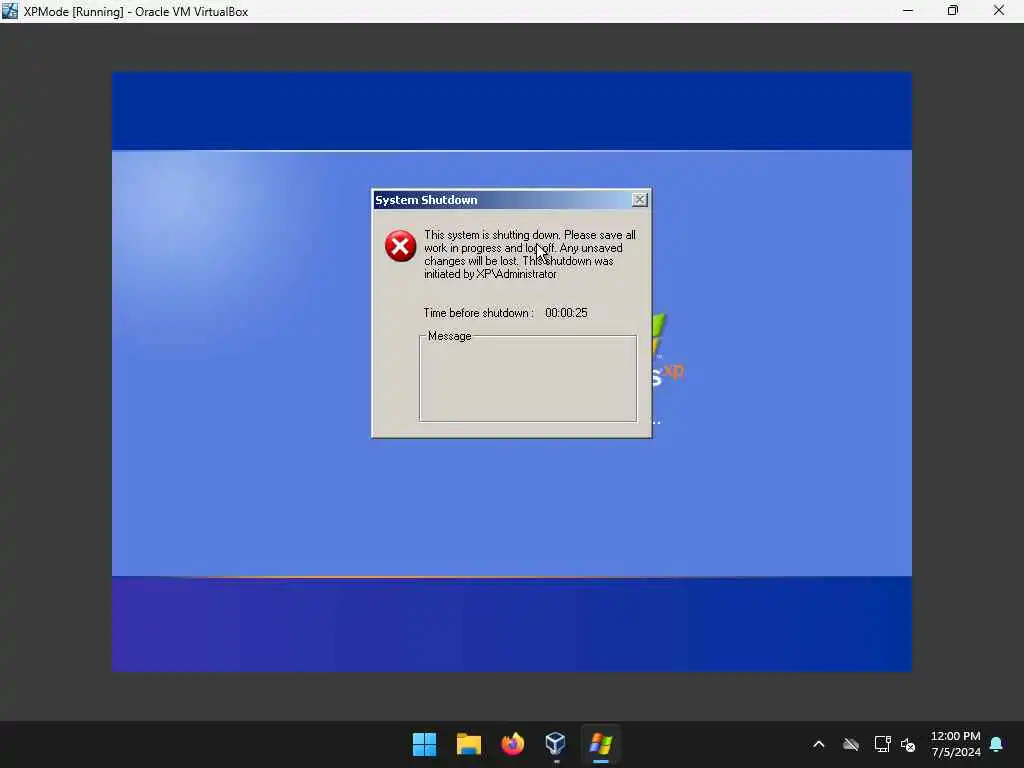This screenshot has height=768, width=1024.
Task: Open the Windows Start menu
Action: (x=424, y=744)
